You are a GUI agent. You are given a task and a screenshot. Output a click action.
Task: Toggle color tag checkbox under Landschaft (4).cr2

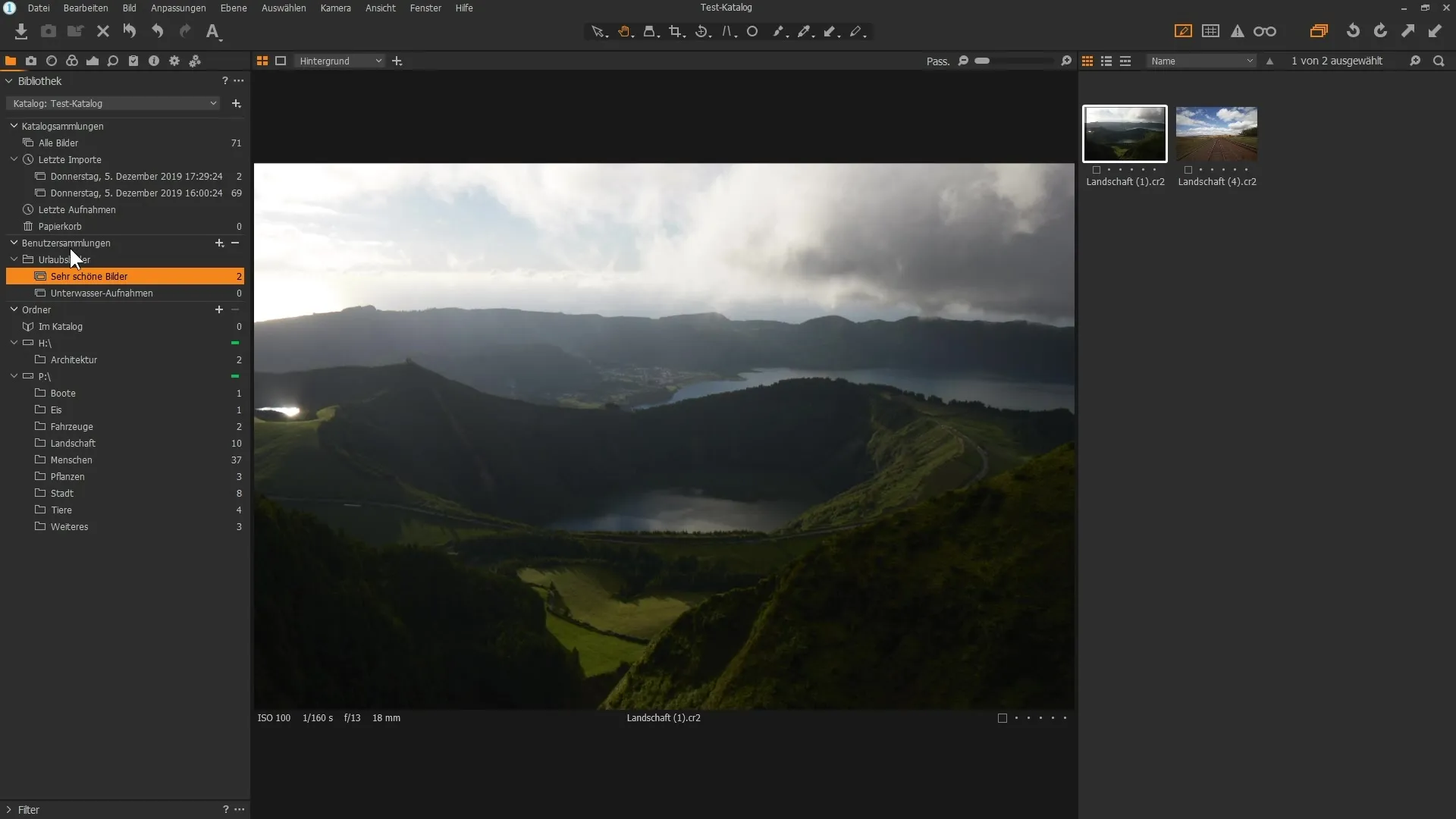tap(1188, 170)
